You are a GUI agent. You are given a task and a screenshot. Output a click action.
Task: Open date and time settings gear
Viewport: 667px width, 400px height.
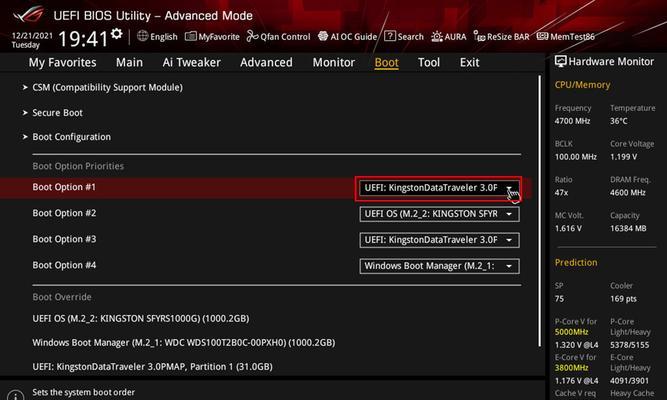pos(117,34)
